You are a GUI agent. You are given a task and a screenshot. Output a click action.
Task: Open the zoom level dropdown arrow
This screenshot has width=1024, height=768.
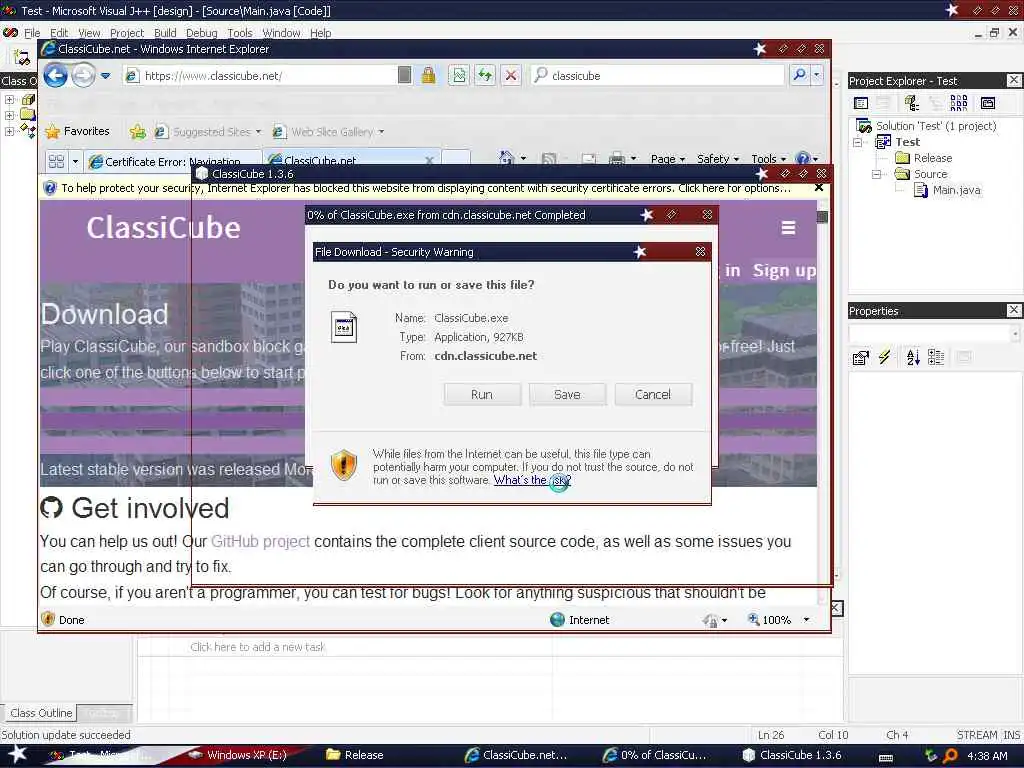[807, 620]
